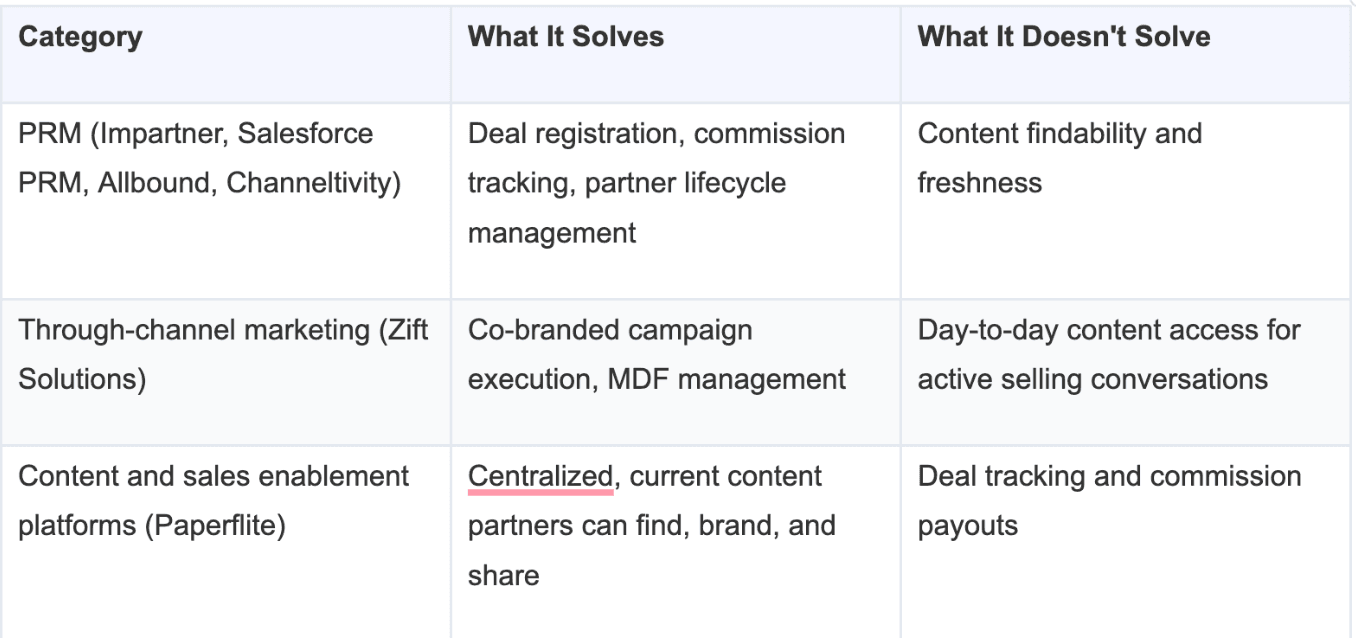The image size is (1356, 638).
Task: Click the word share in last row
Action: 503,576
